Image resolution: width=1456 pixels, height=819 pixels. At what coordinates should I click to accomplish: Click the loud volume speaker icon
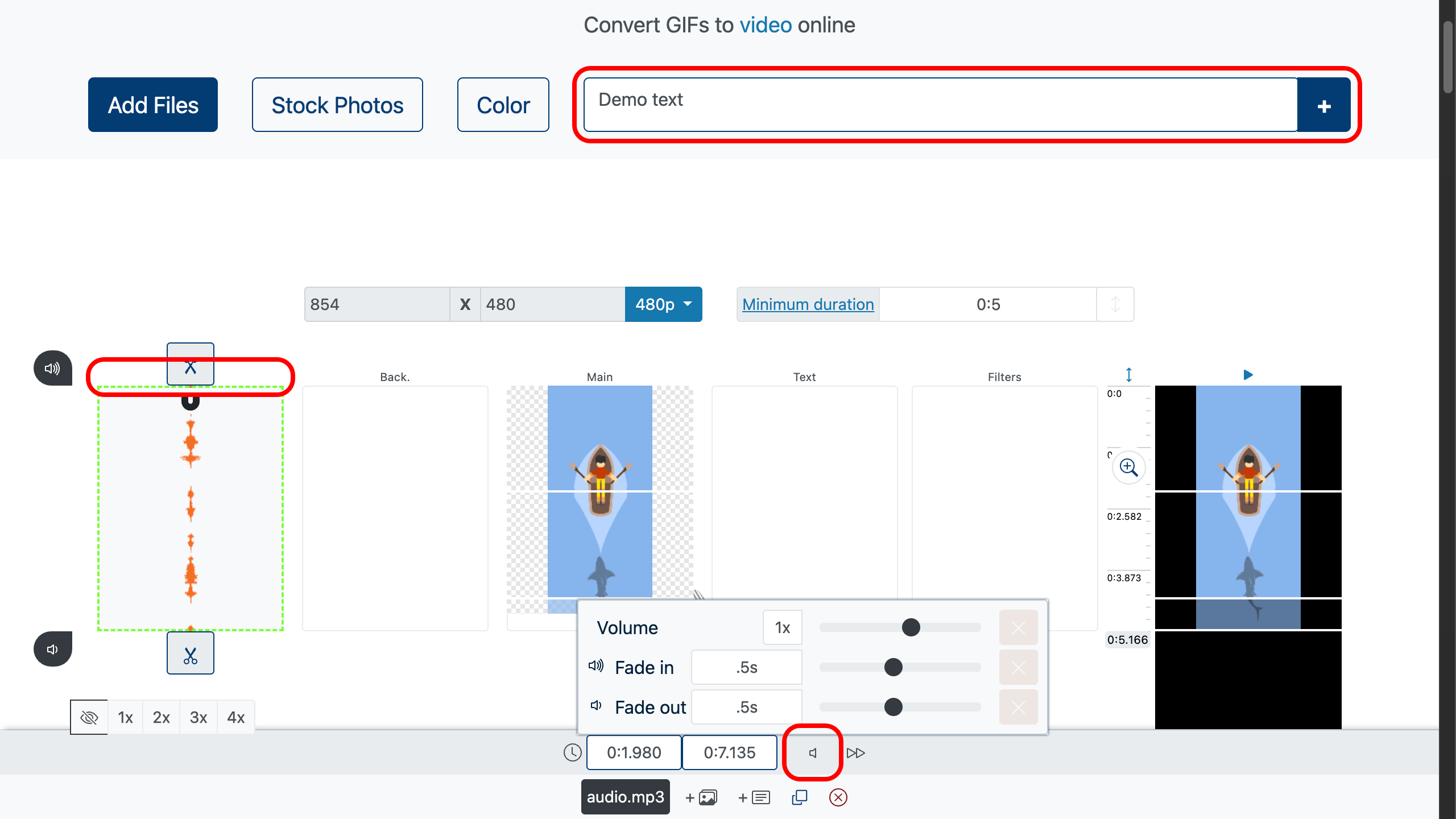pyautogui.click(x=52, y=369)
